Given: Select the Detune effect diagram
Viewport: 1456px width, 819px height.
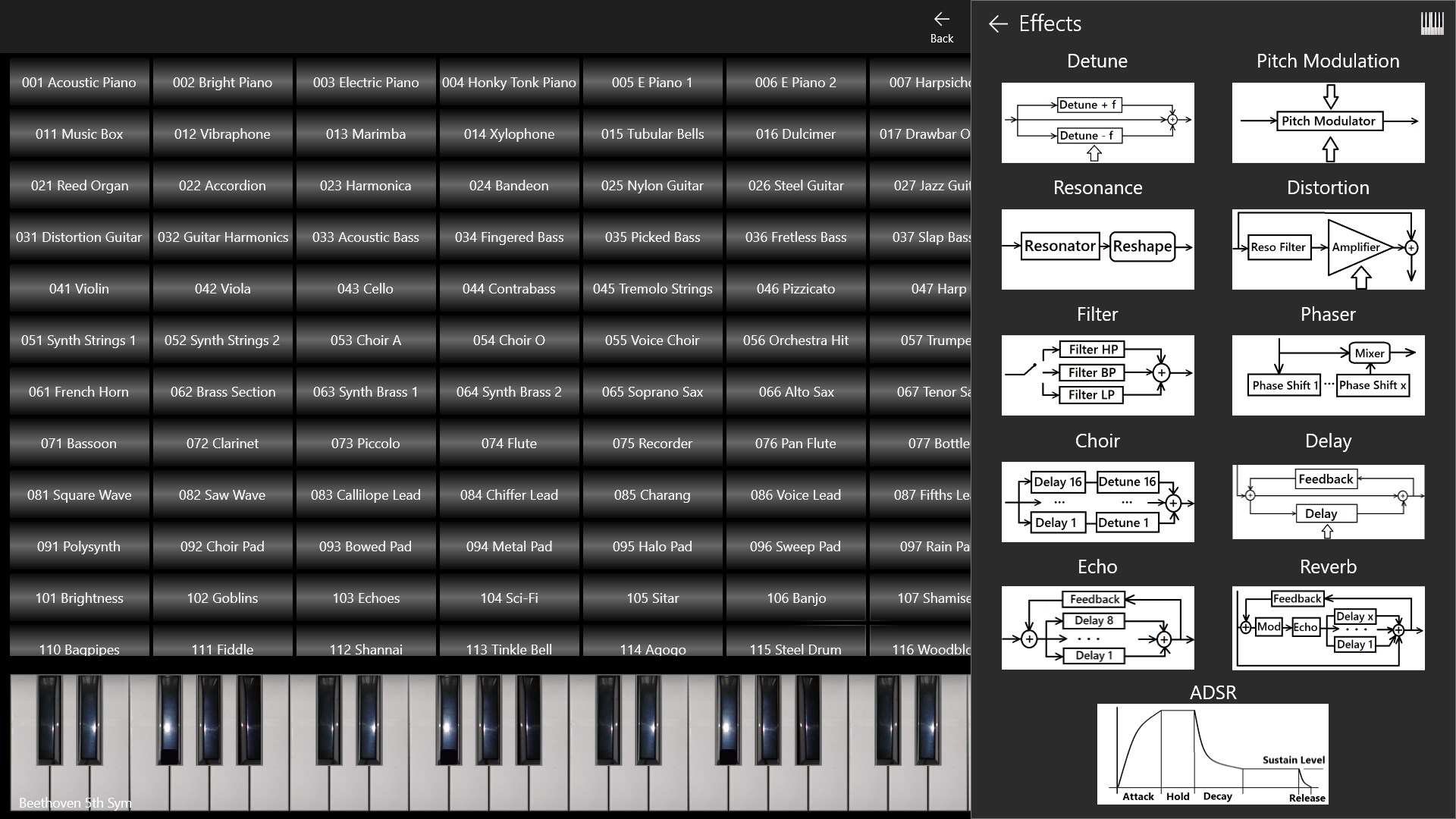Looking at the screenshot, I should click(x=1097, y=123).
